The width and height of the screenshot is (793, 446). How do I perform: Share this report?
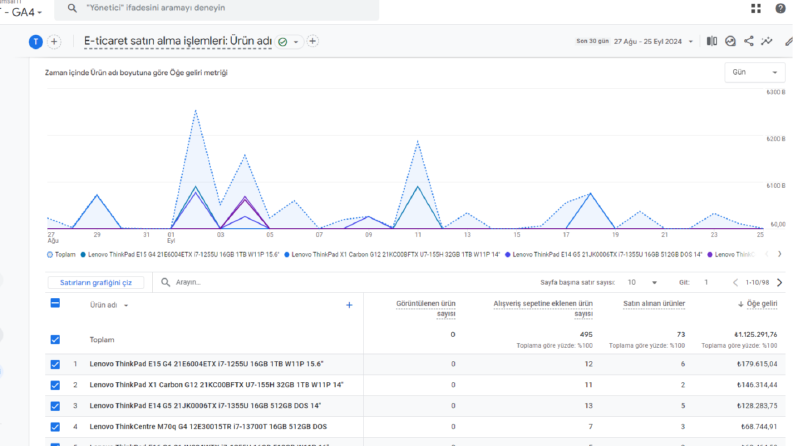click(x=748, y=41)
